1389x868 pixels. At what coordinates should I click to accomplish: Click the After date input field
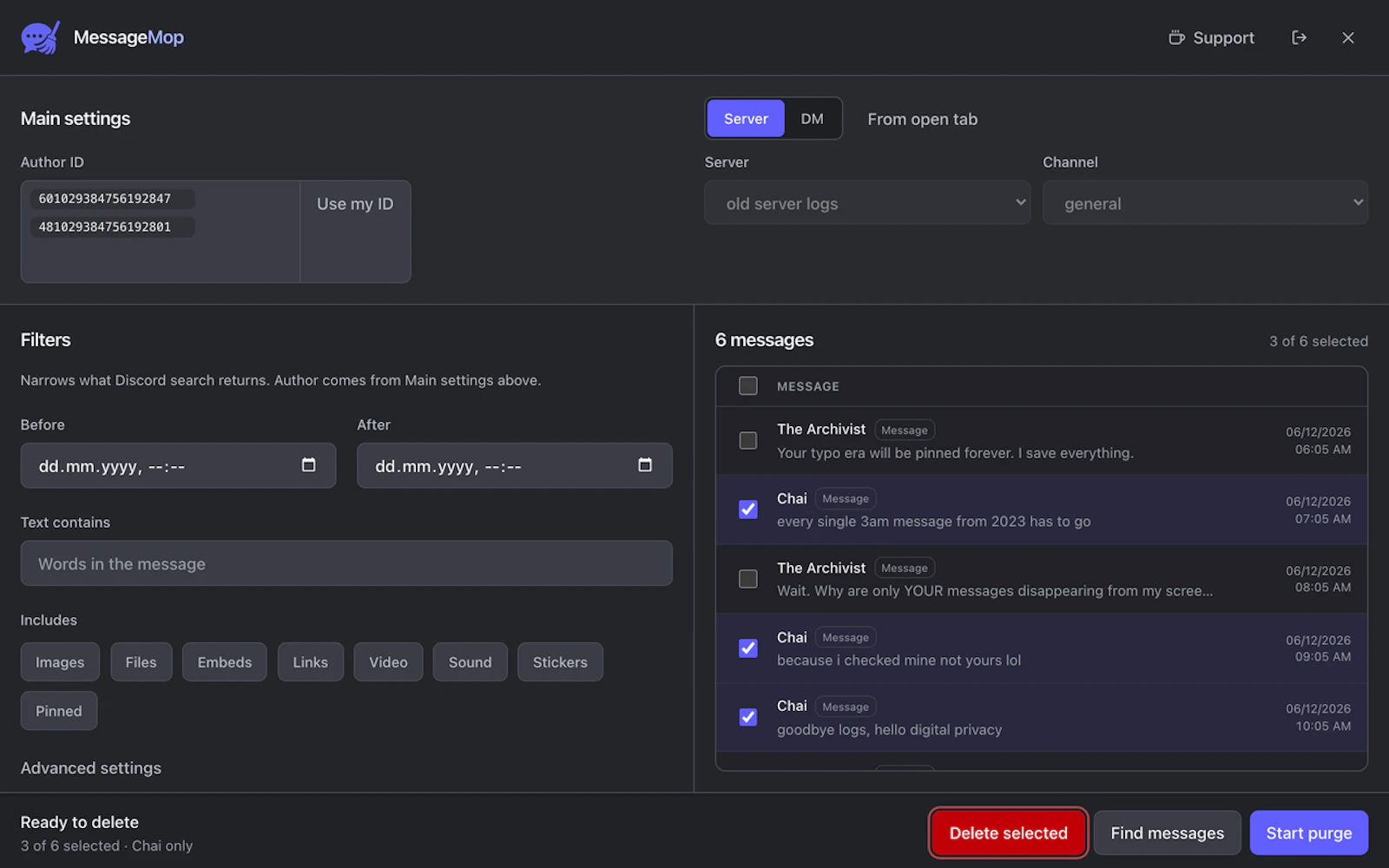515,465
